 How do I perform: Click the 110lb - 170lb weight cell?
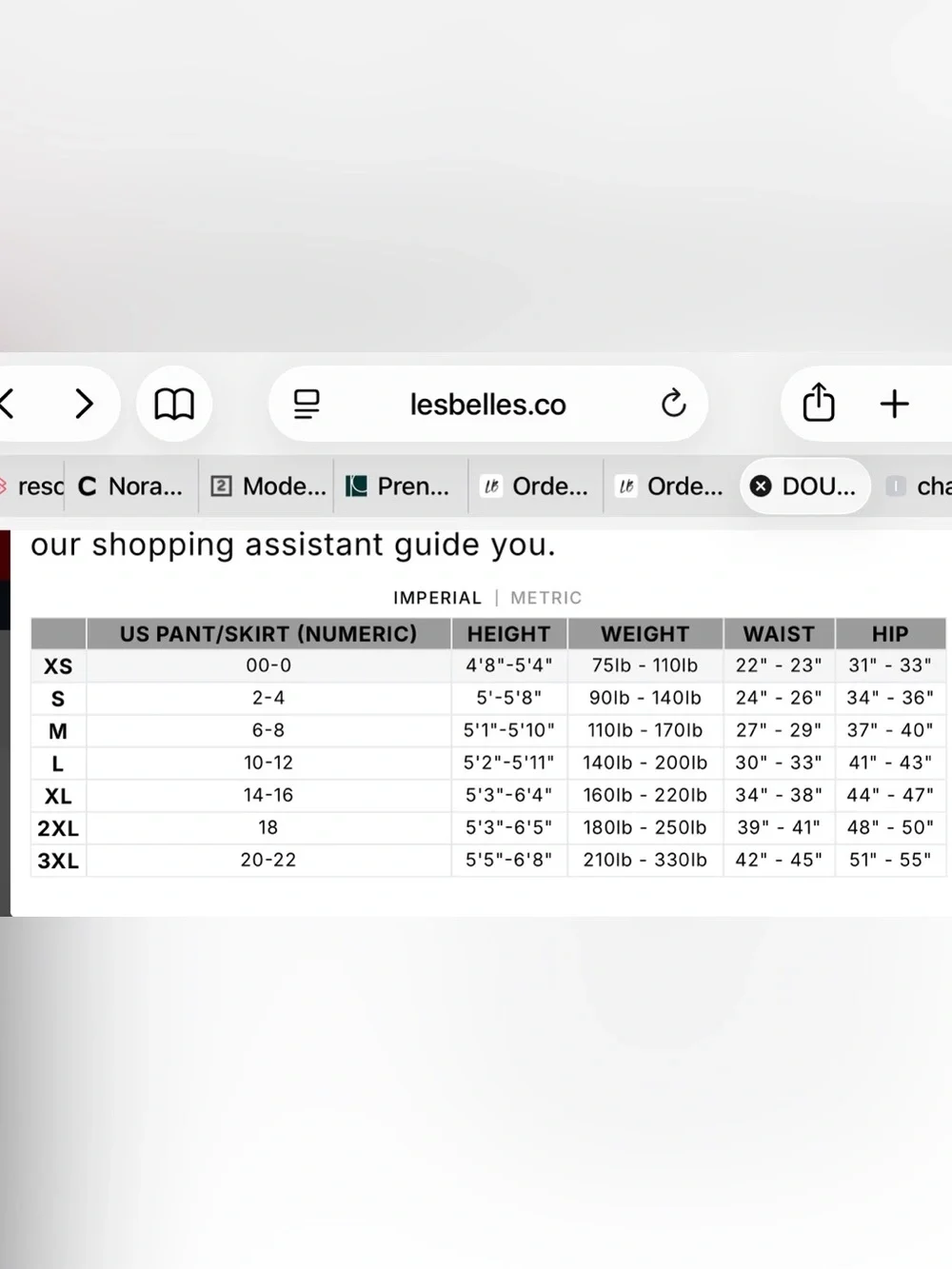[645, 730]
